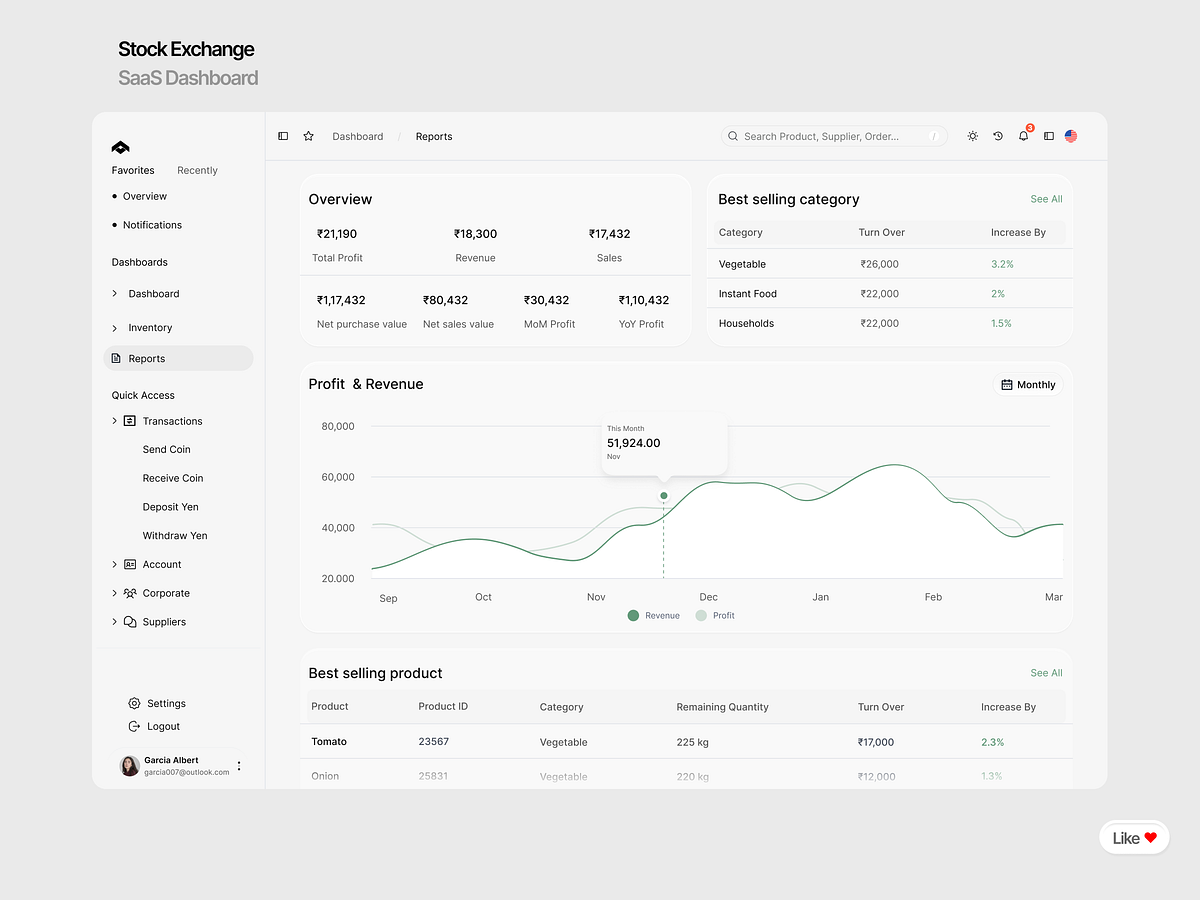This screenshot has width=1200, height=900.
Task: Expand the Inventory section in the sidebar
Action: coord(114,327)
